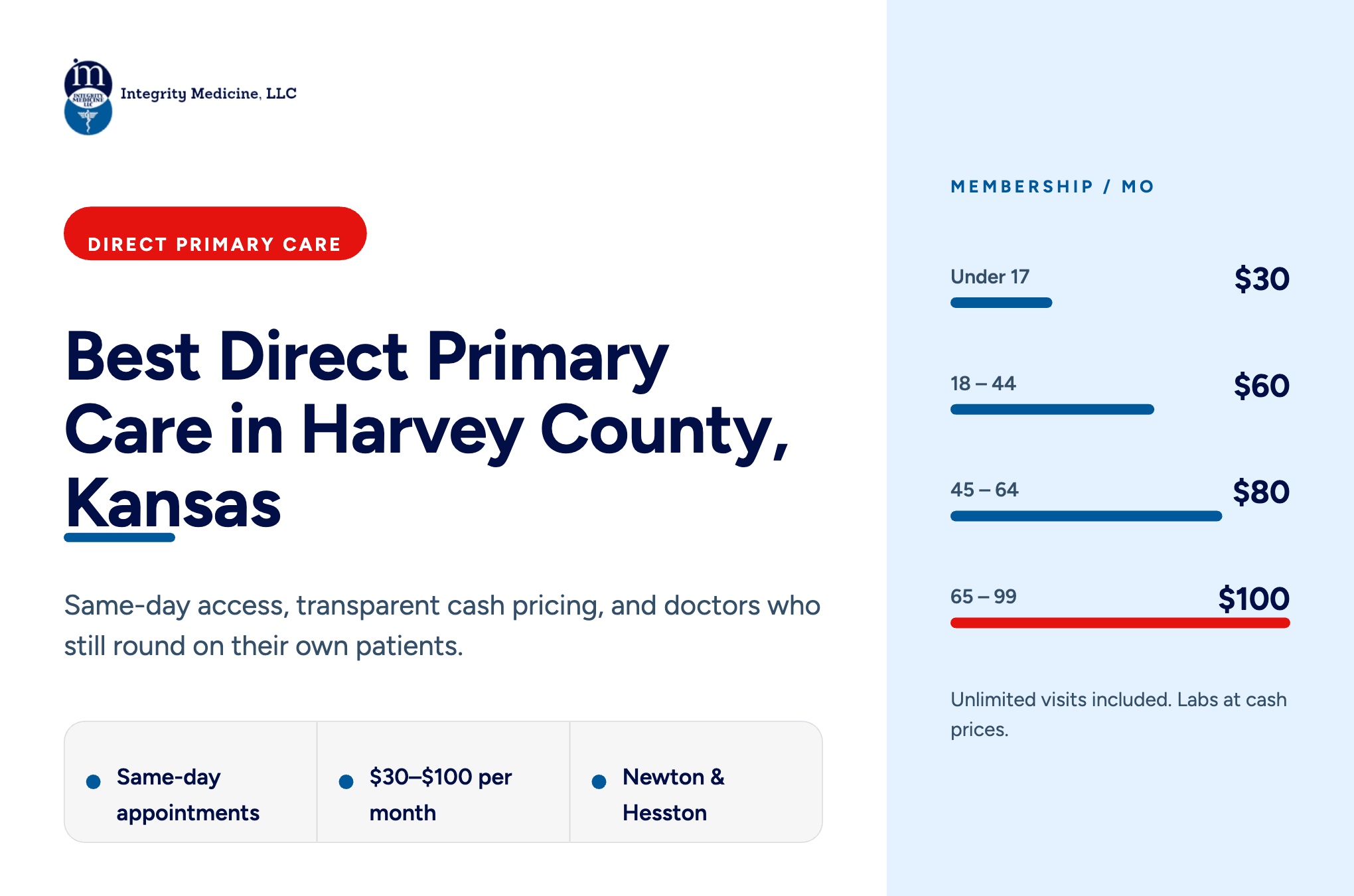Click the blue dot beside $30–$100 per month
This screenshot has height=896, width=1354.
(346, 782)
